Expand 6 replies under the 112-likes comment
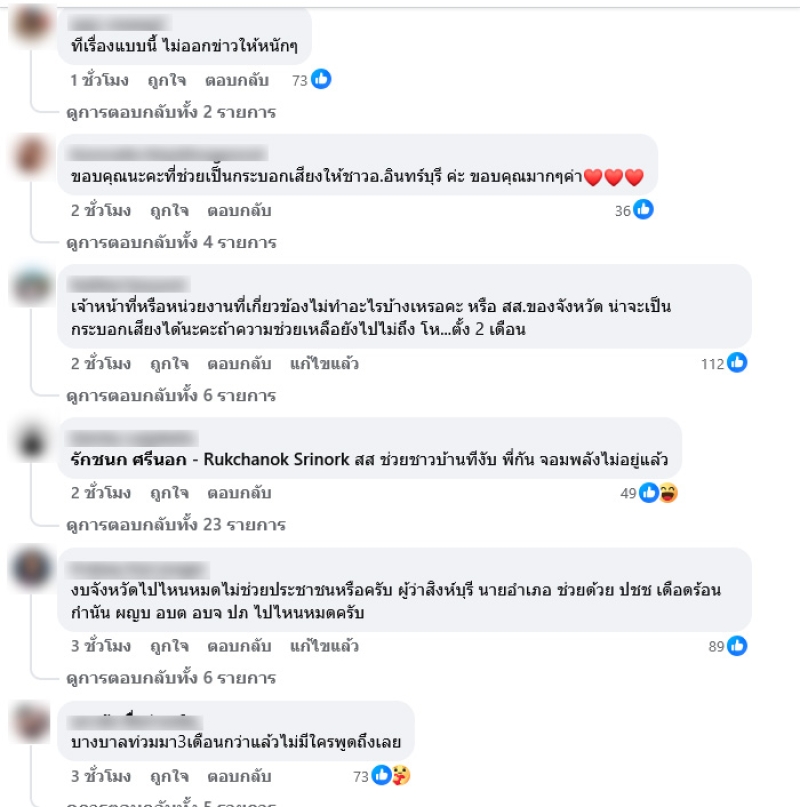 click(171, 395)
